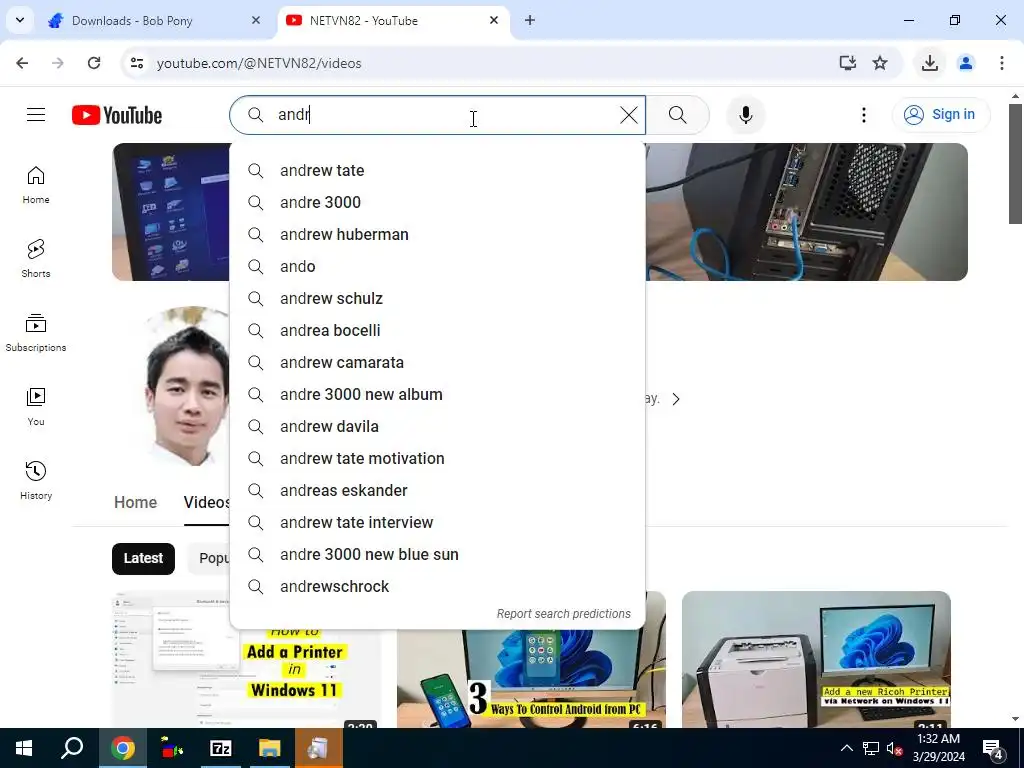Select the Latest filter chip

point(143,558)
